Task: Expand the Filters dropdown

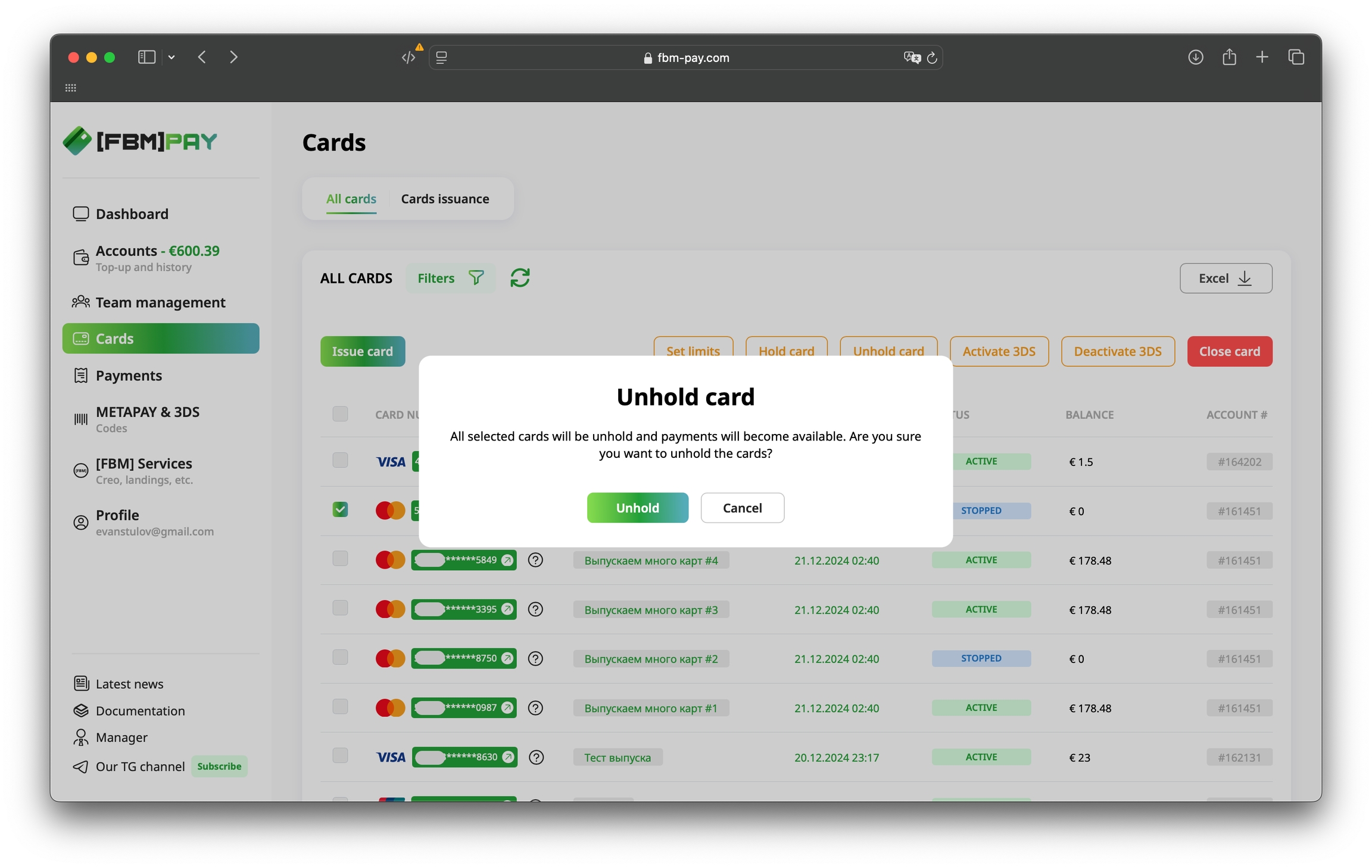Action: [450, 278]
